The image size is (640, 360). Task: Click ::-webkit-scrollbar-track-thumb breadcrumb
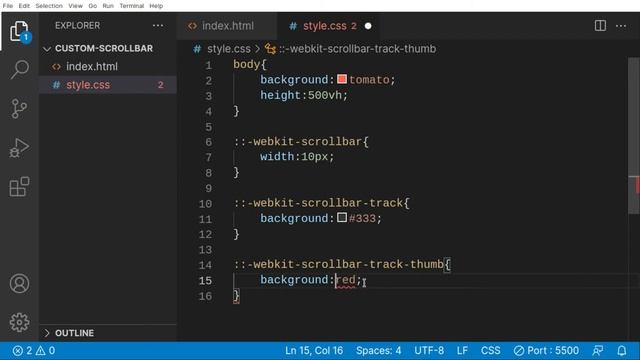pyautogui.click(x=358, y=49)
